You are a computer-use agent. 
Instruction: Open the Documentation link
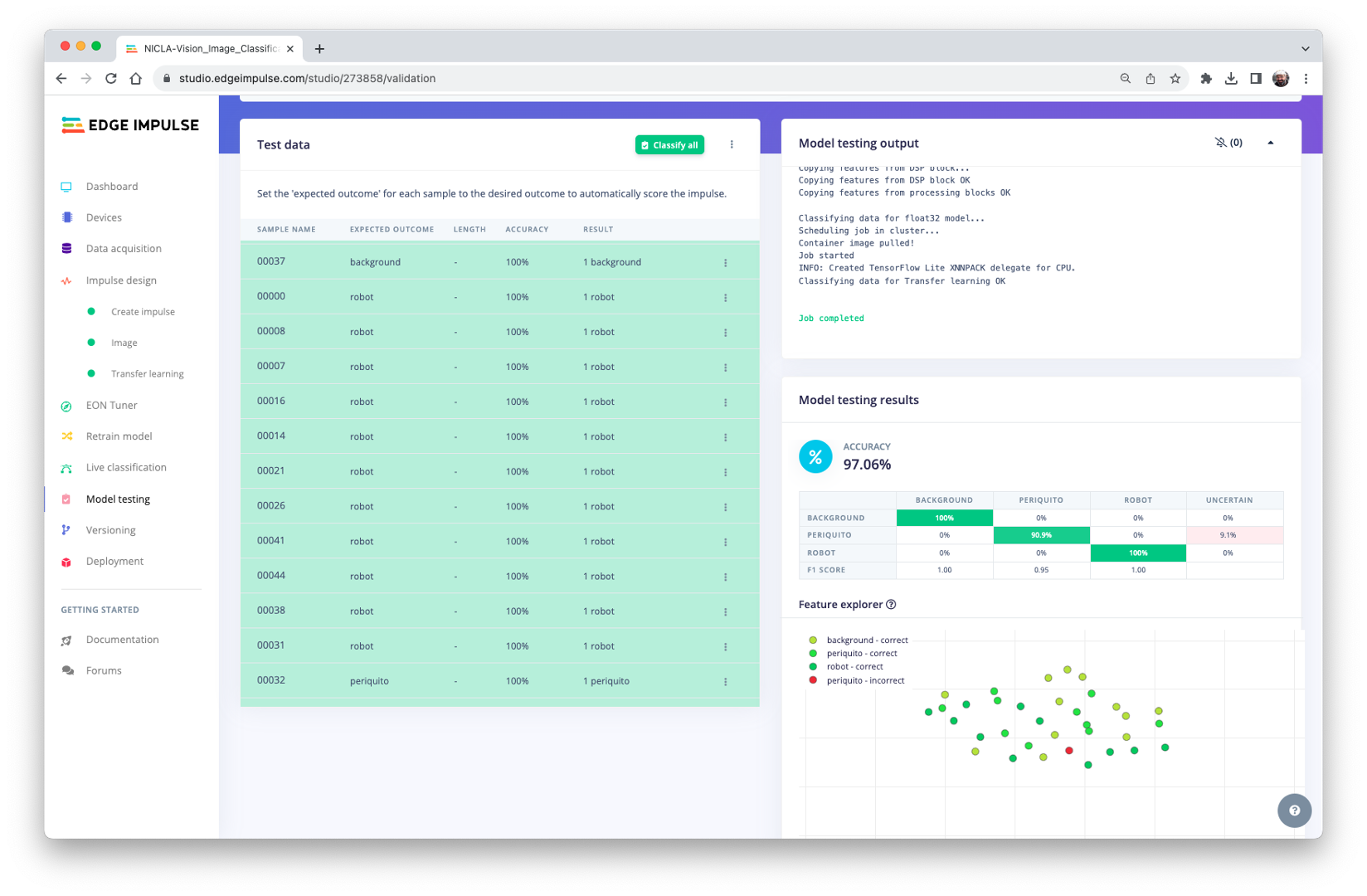tap(122, 640)
